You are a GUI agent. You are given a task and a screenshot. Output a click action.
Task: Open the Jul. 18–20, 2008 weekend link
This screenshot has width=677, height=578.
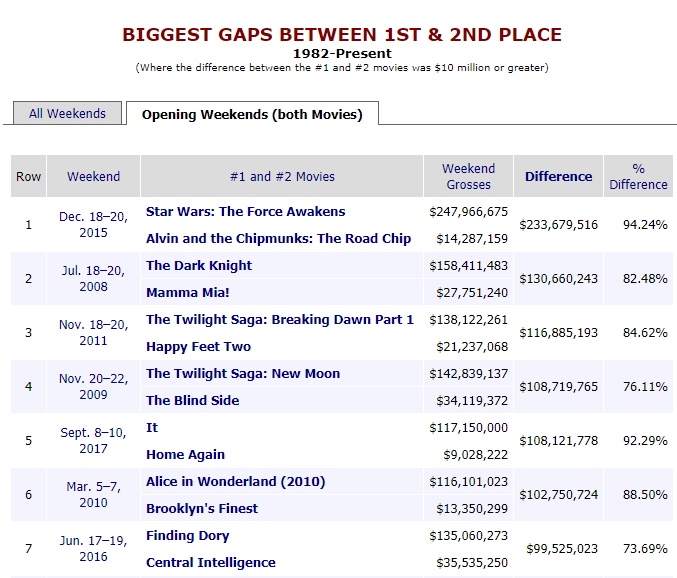[93, 278]
